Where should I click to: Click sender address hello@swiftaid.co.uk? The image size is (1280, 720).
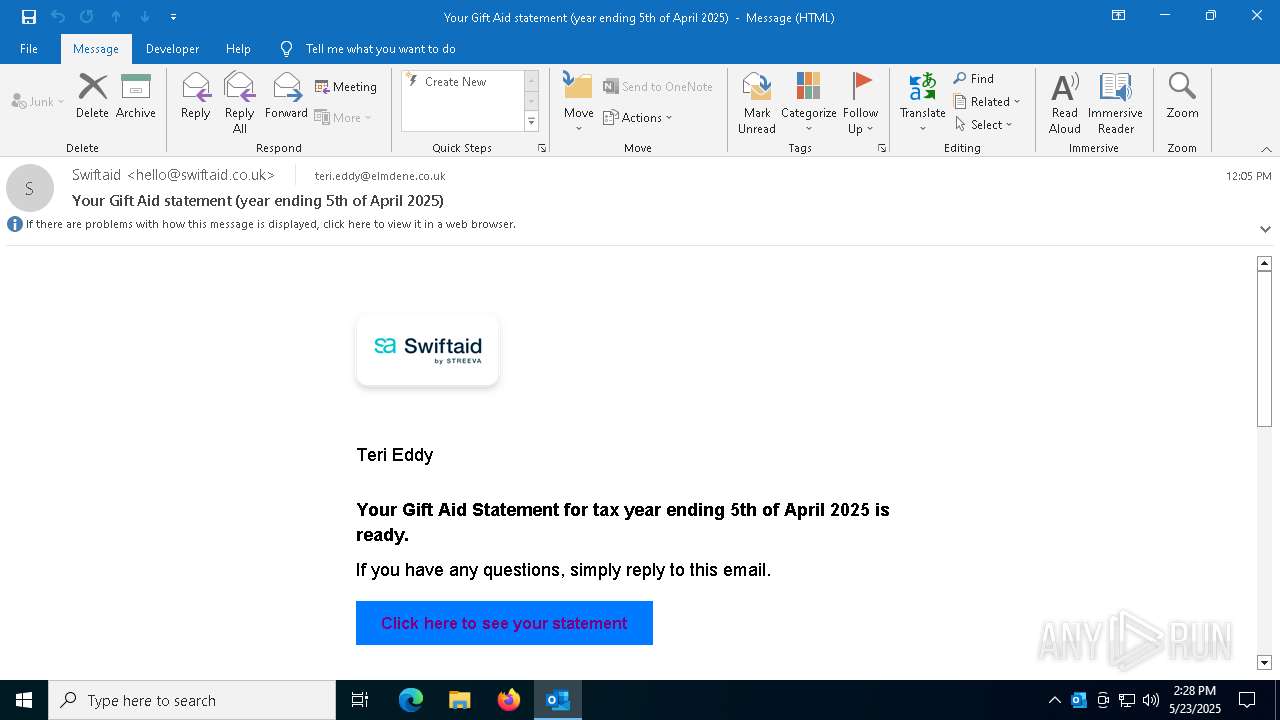(x=200, y=175)
